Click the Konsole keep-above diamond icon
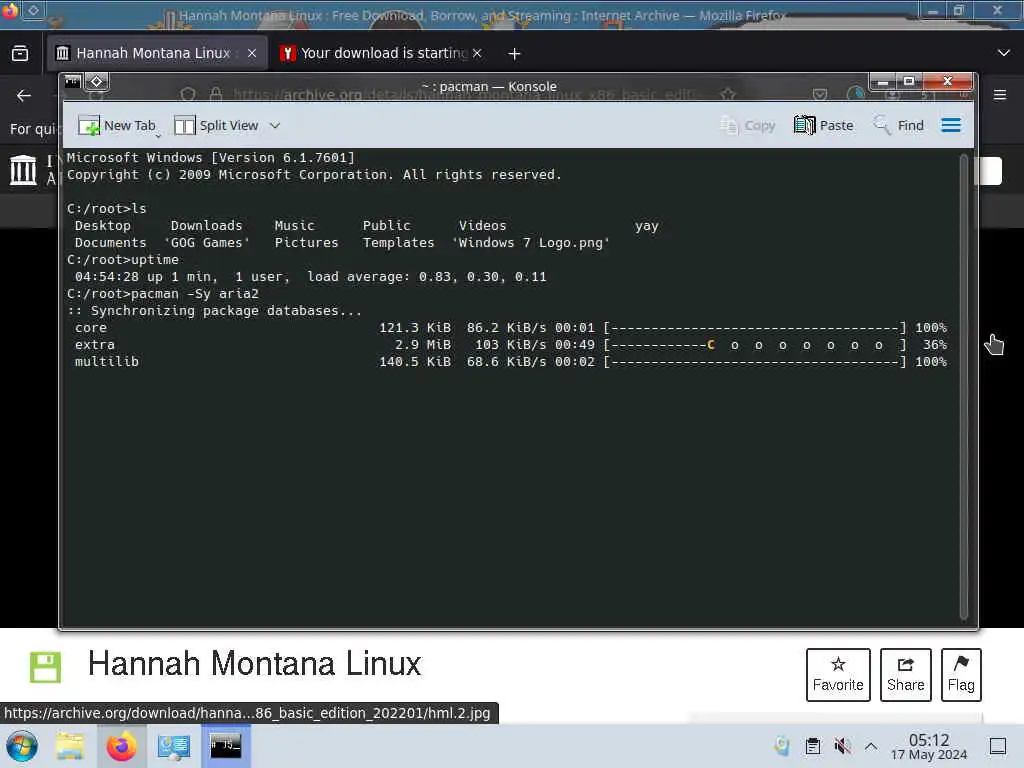The image size is (1024, 768). click(x=97, y=82)
